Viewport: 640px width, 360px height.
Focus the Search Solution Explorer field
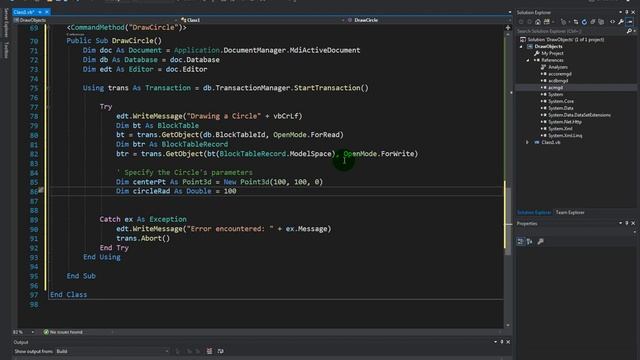tap(570, 31)
